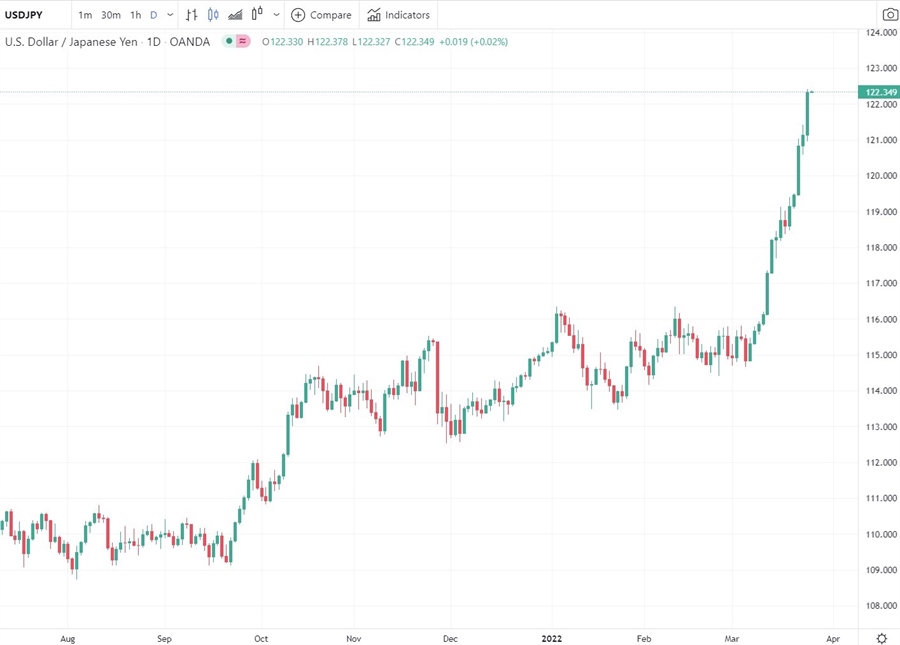Click the Feb label on time axis
The image size is (900, 645).
[644, 639]
